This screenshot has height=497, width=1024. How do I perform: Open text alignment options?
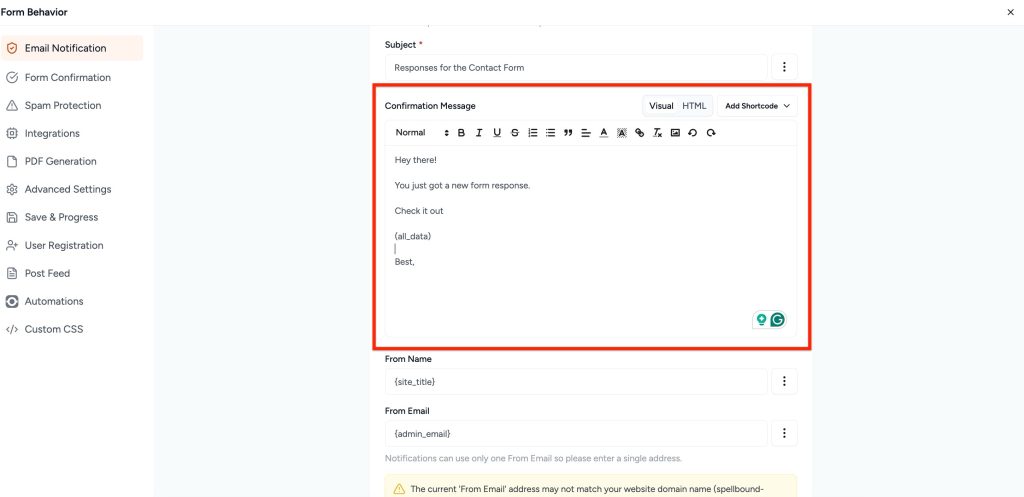click(586, 133)
